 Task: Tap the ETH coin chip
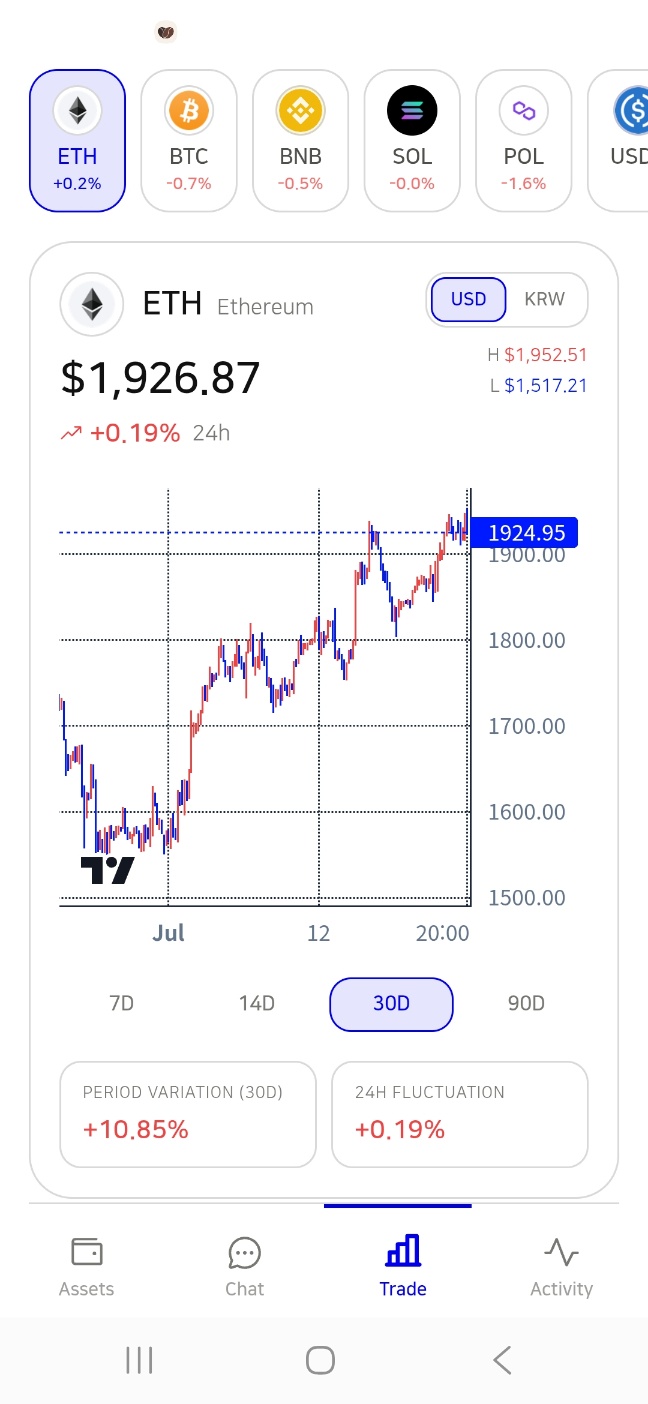[78, 141]
